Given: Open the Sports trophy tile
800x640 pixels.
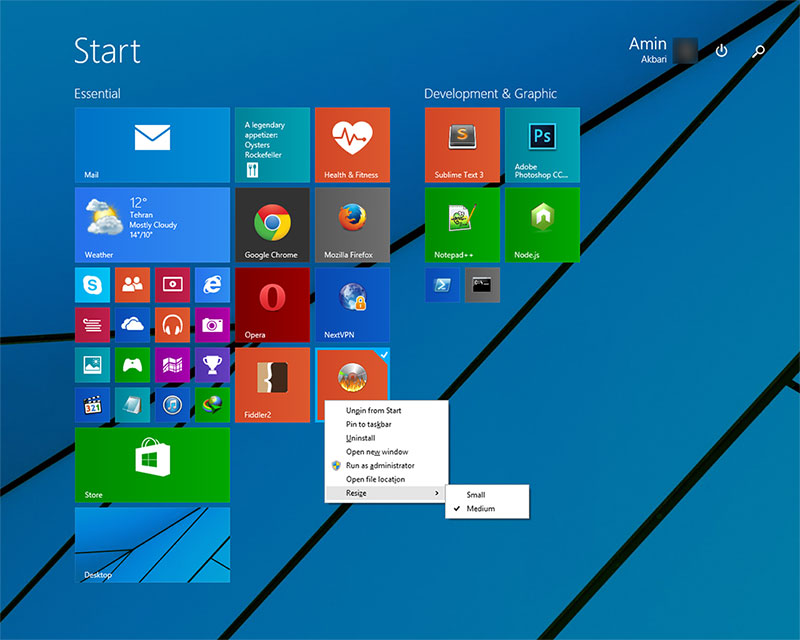Looking at the screenshot, I should point(212,365).
